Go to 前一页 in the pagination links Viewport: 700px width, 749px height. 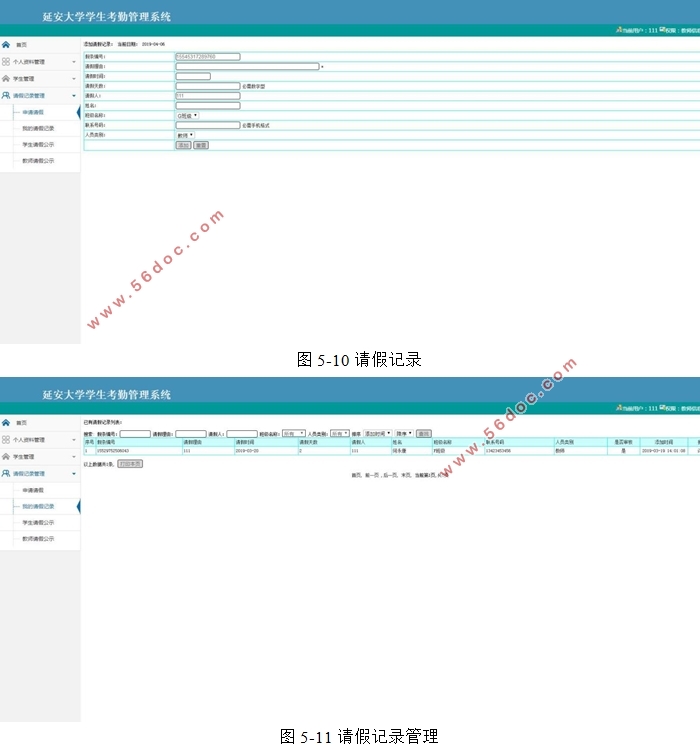tap(372, 475)
